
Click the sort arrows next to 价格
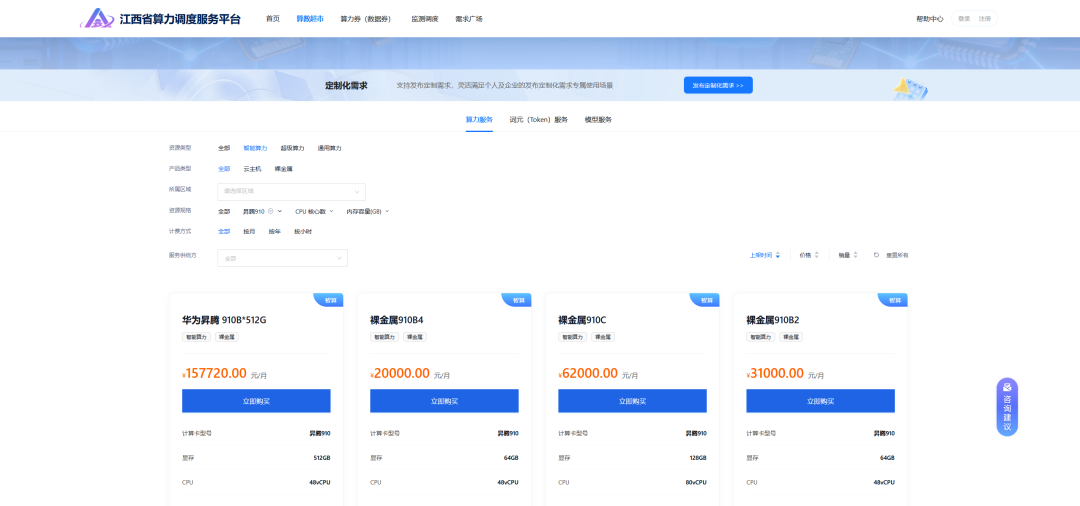pos(816,255)
